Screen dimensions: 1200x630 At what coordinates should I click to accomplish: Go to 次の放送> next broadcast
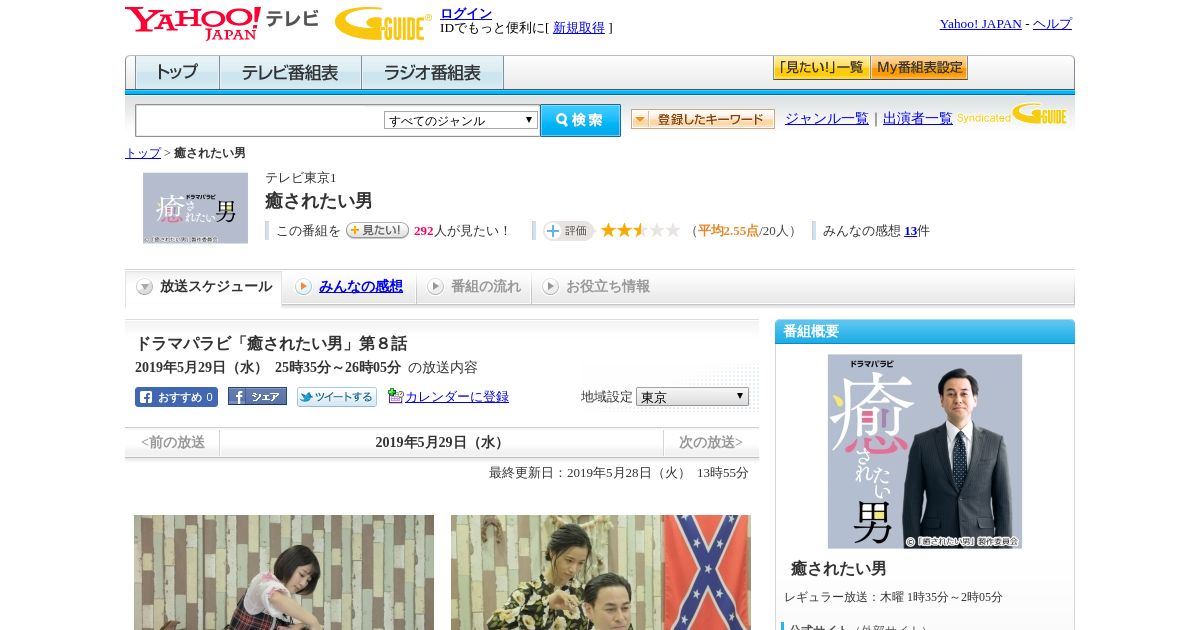coord(711,442)
